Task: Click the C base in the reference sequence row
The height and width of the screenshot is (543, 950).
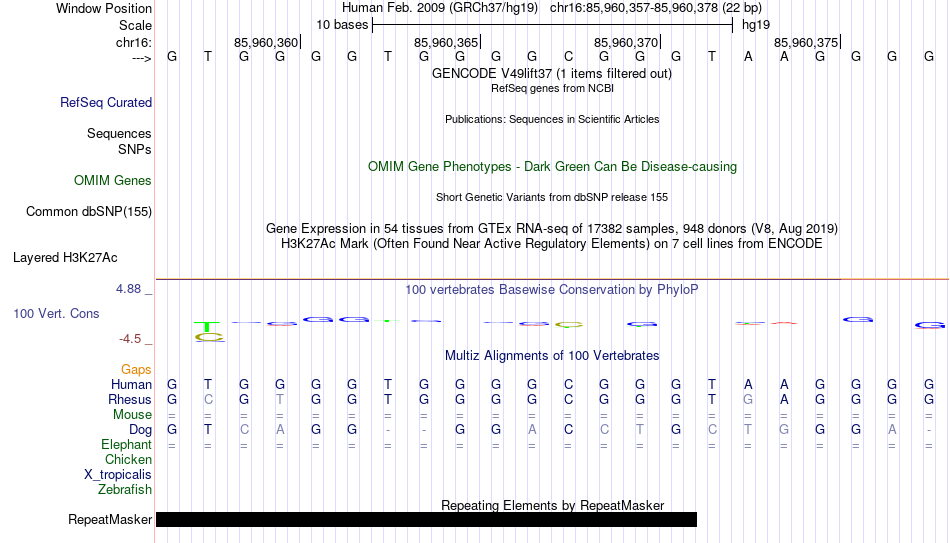Action: (x=568, y=57)
